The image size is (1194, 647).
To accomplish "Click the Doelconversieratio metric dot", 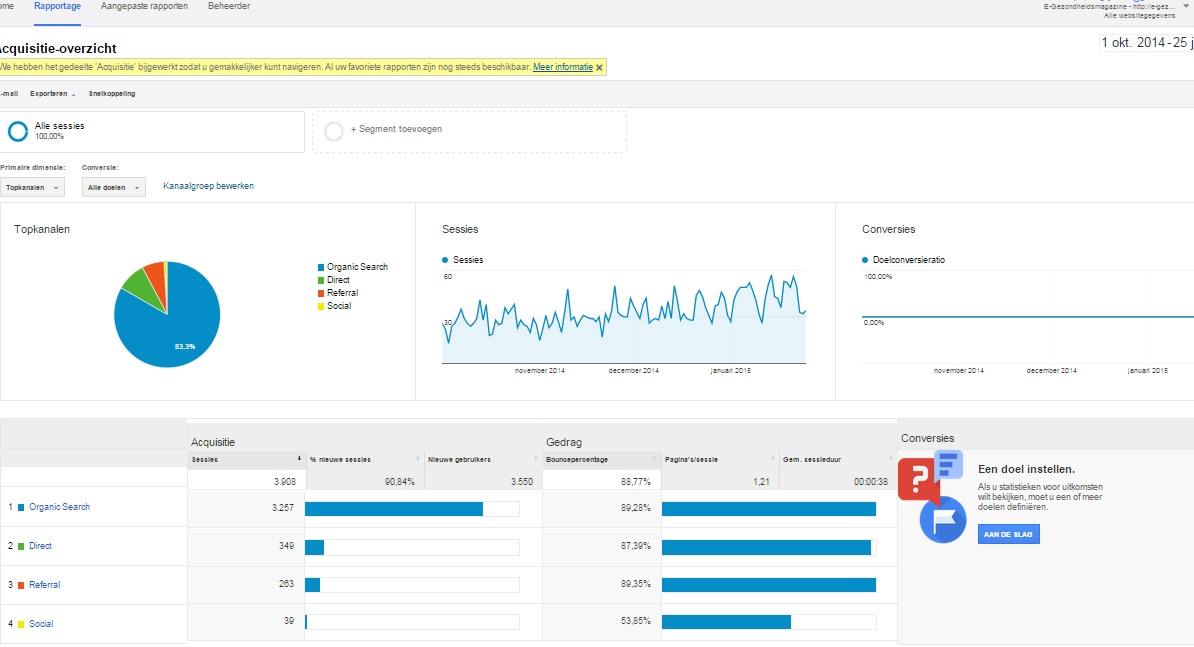I will [865, 260].
